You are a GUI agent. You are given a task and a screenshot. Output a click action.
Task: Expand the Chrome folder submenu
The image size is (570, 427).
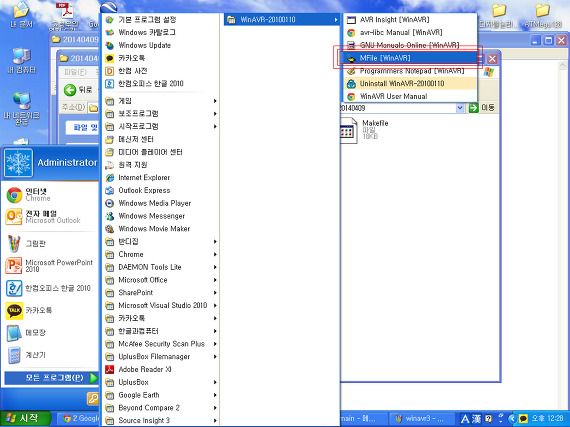[161, 254]
